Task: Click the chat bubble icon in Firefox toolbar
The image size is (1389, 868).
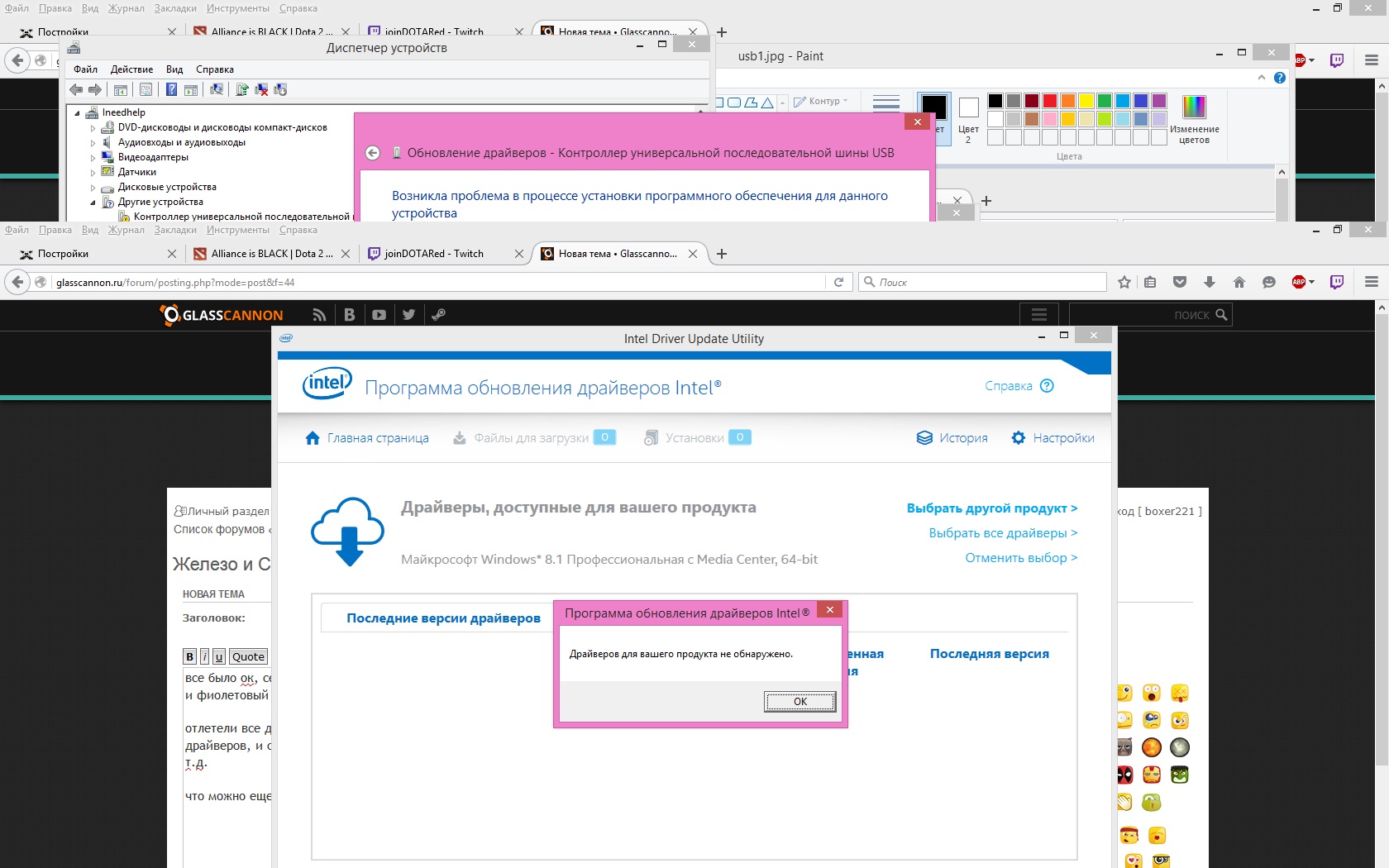Action: (1269, 282)
